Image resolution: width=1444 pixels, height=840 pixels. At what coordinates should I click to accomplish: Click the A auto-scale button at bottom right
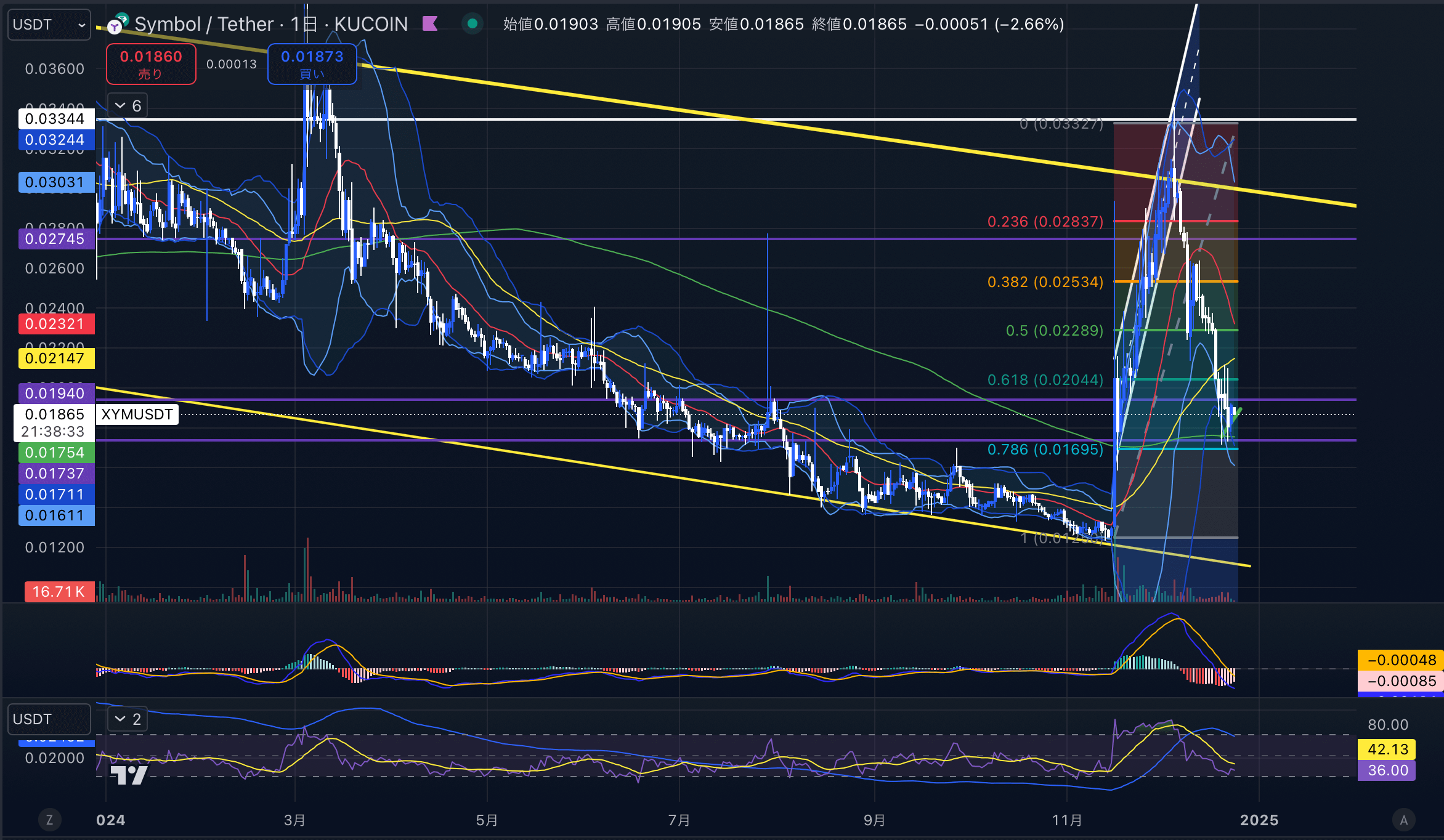click(1403, 820)
